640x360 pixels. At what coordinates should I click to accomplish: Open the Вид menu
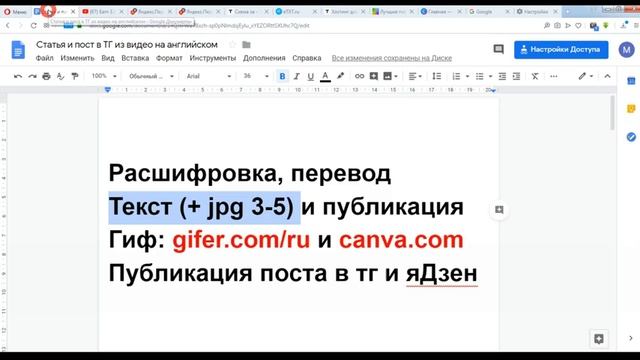(108, 58)
